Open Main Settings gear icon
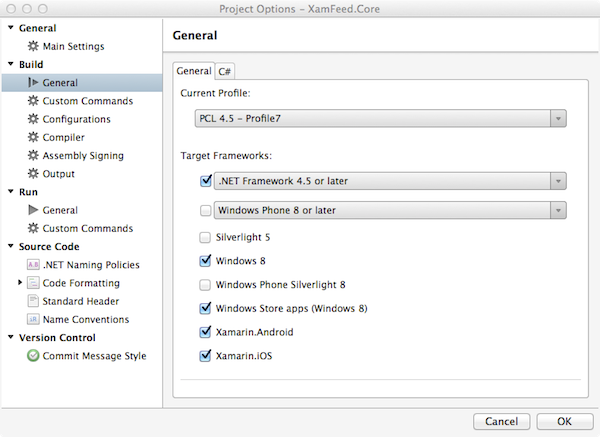600x437 pixels. [x=33, y=46]
